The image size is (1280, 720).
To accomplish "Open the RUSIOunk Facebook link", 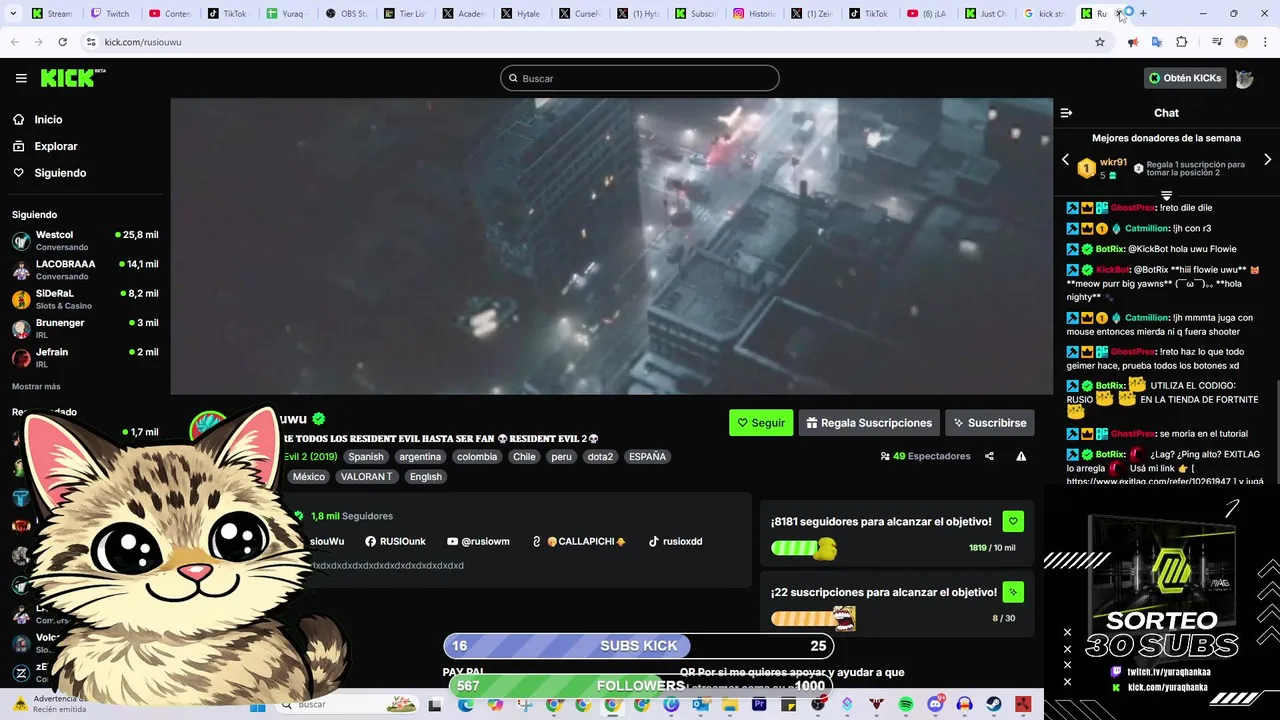I will tap(395, 541).
